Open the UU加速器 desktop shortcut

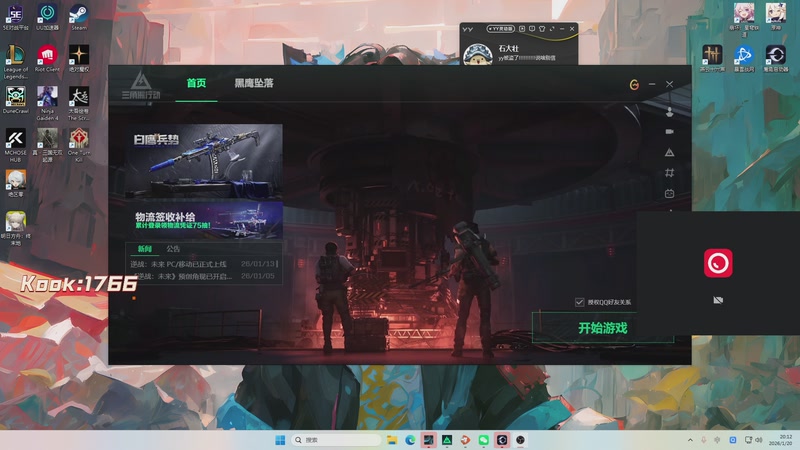(47, 17)
